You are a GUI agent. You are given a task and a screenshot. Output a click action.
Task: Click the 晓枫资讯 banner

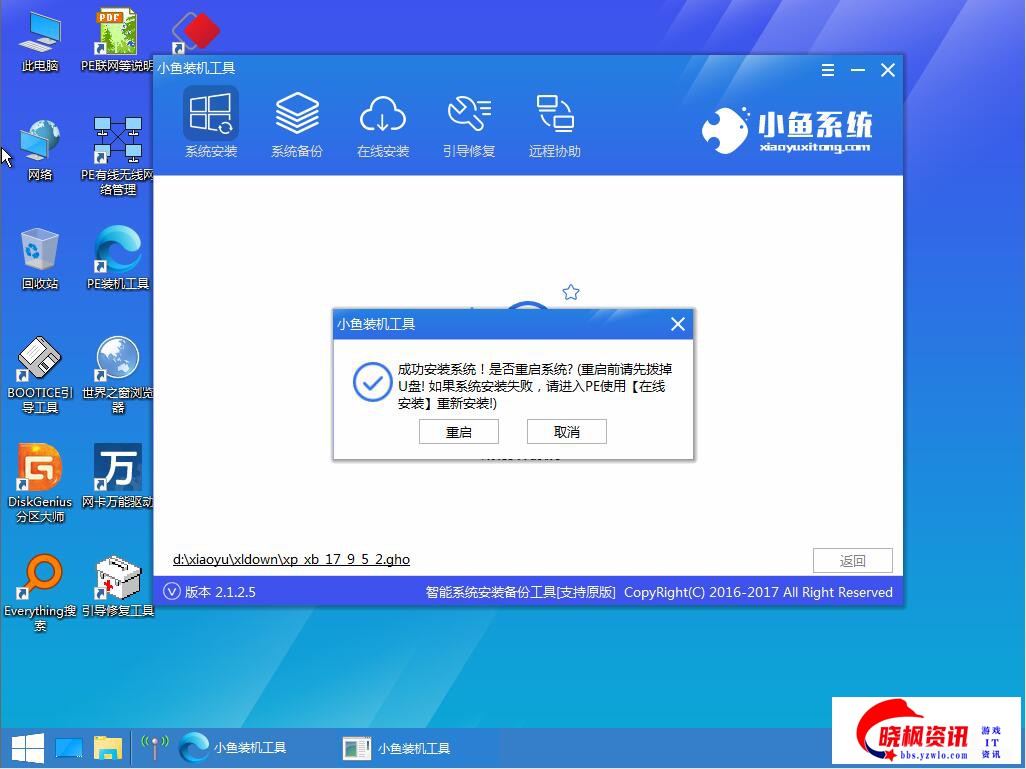tap(925, 731)
